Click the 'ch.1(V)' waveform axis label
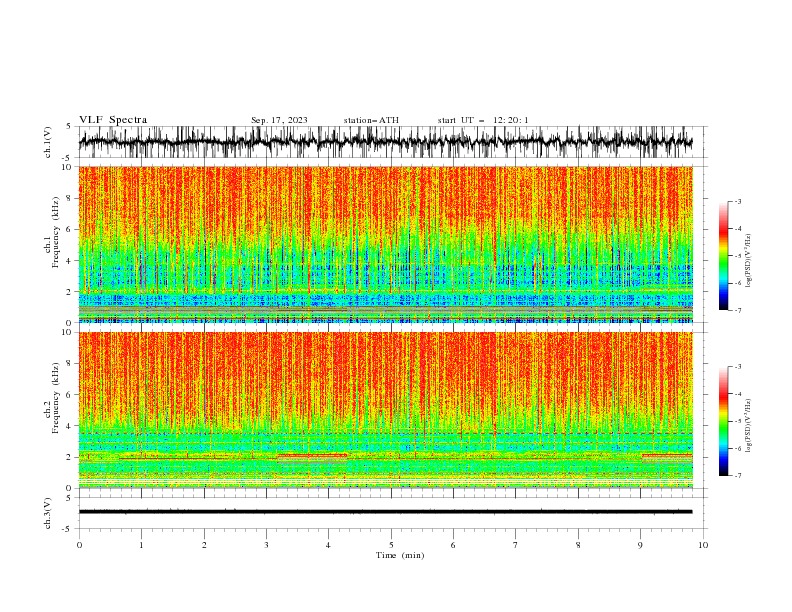The width and height of the screenshot is (792, 612). [x=48, y=142]
